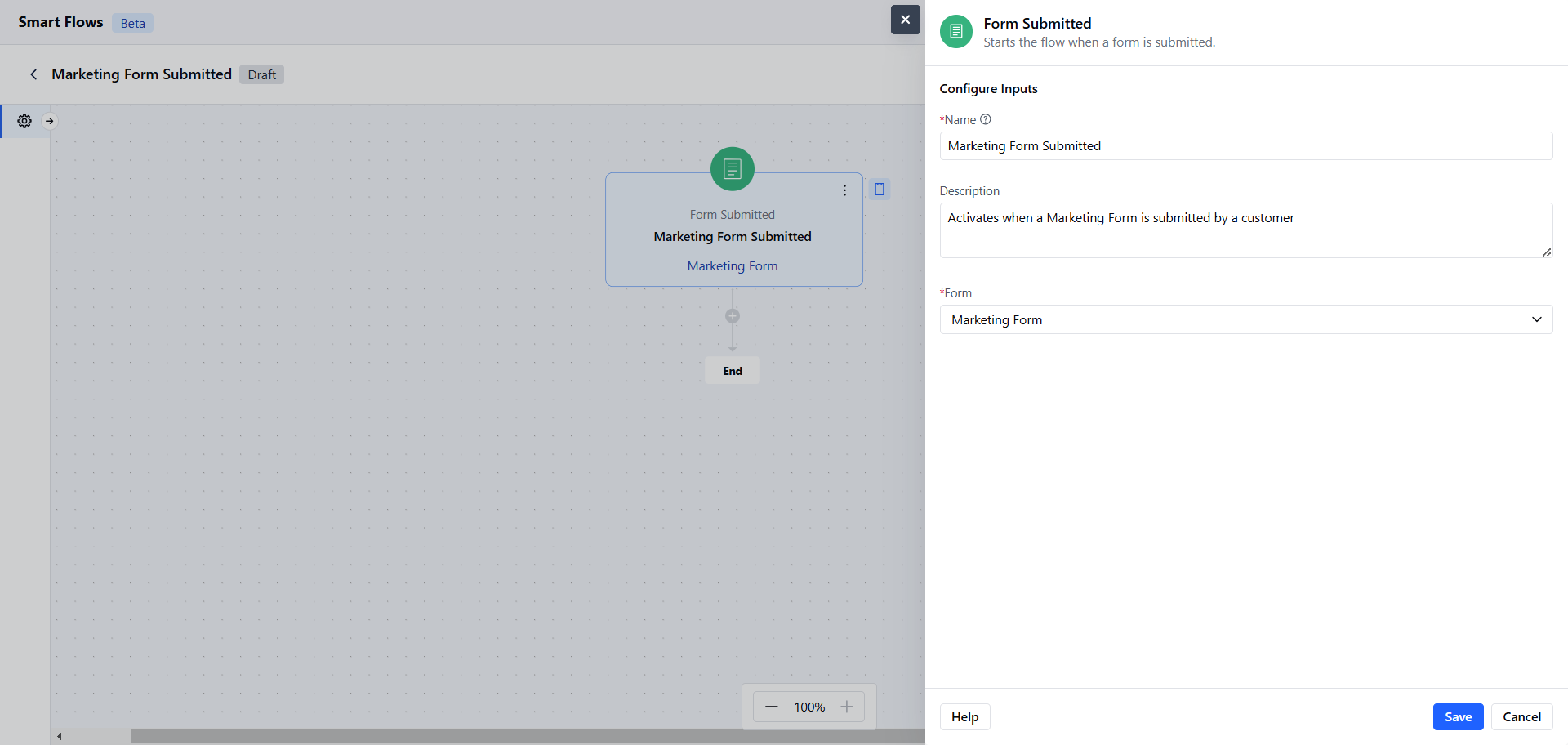
Task: Click the green Form Submitted node icon
Action: [x=733, y=169]
